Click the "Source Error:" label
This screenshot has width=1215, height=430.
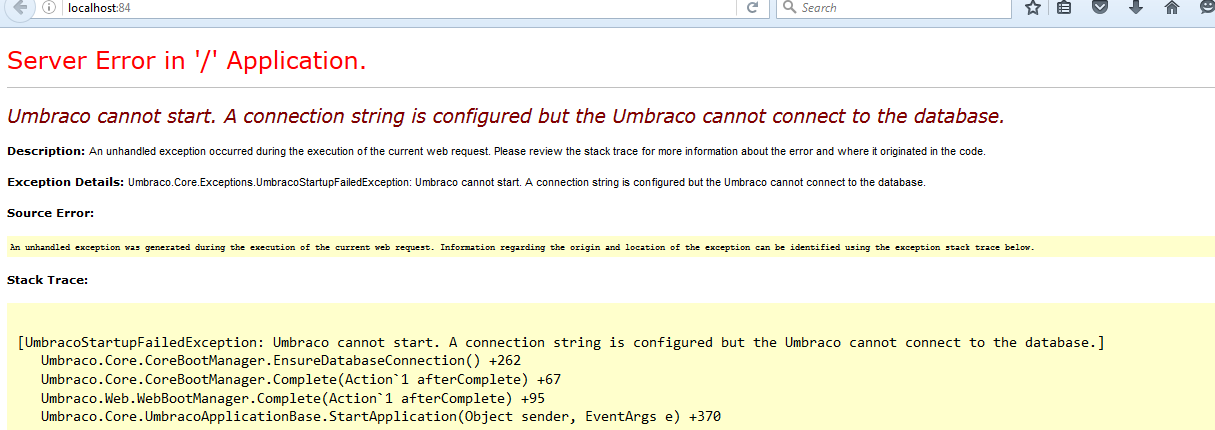(x=51, y=213)
